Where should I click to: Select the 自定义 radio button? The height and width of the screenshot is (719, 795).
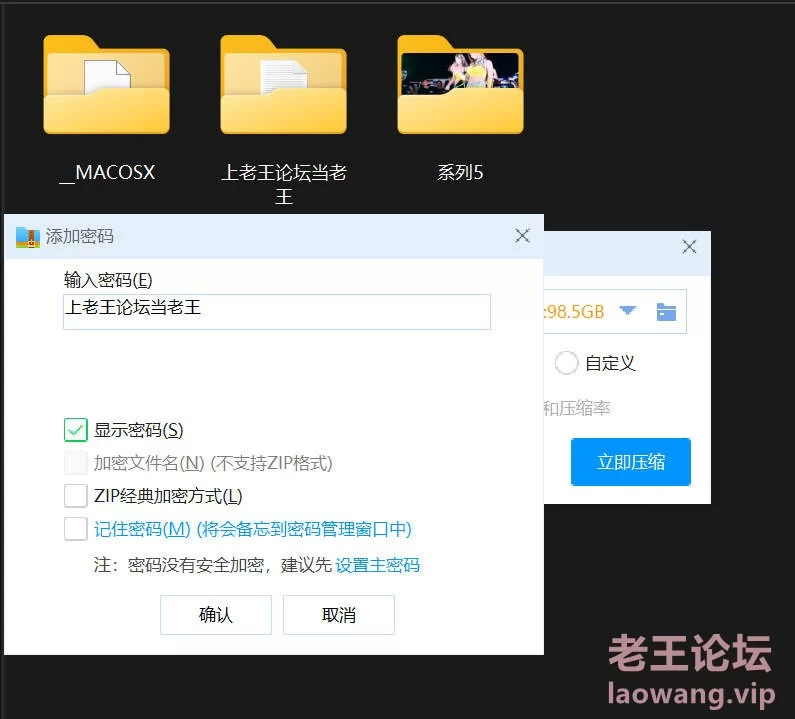coord(566,363)
